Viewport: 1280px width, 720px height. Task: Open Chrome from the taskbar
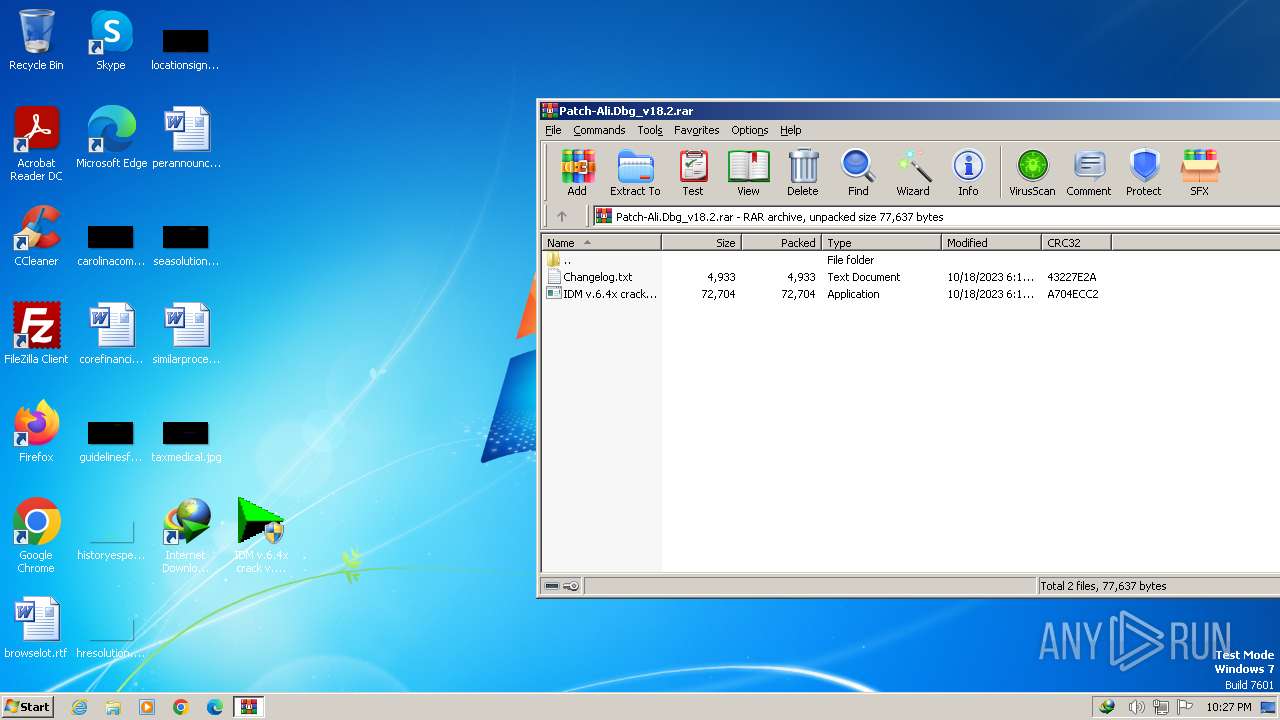point(181,707)
